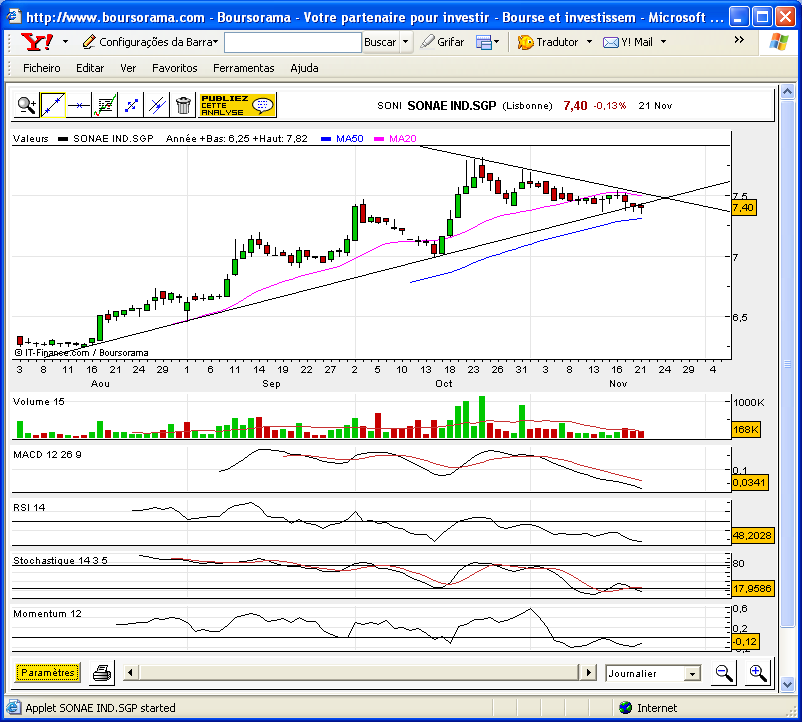
Task: Select the horizontal line drawing tool
Action: point(79,105)
